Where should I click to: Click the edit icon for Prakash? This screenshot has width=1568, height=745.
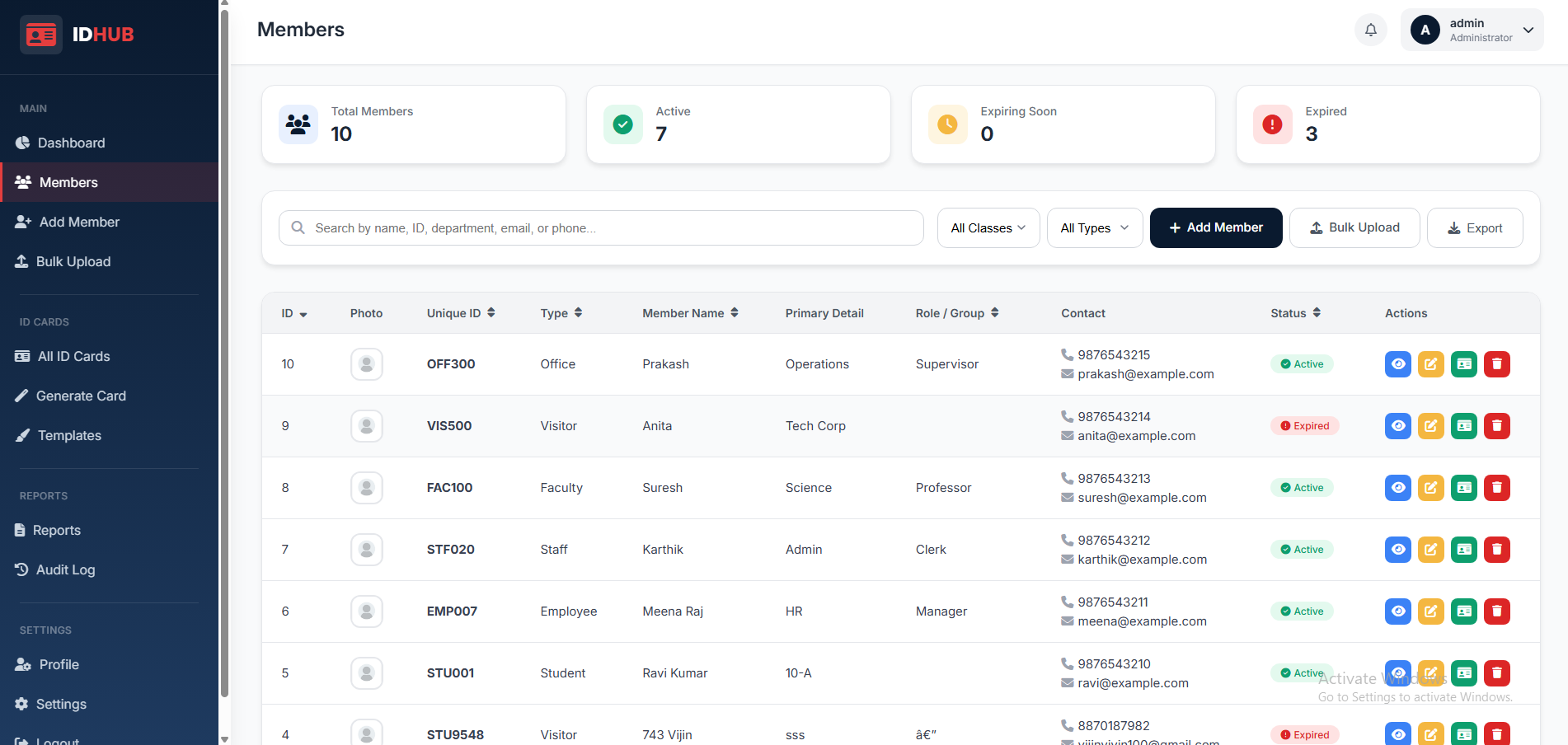pos(1430,364)
